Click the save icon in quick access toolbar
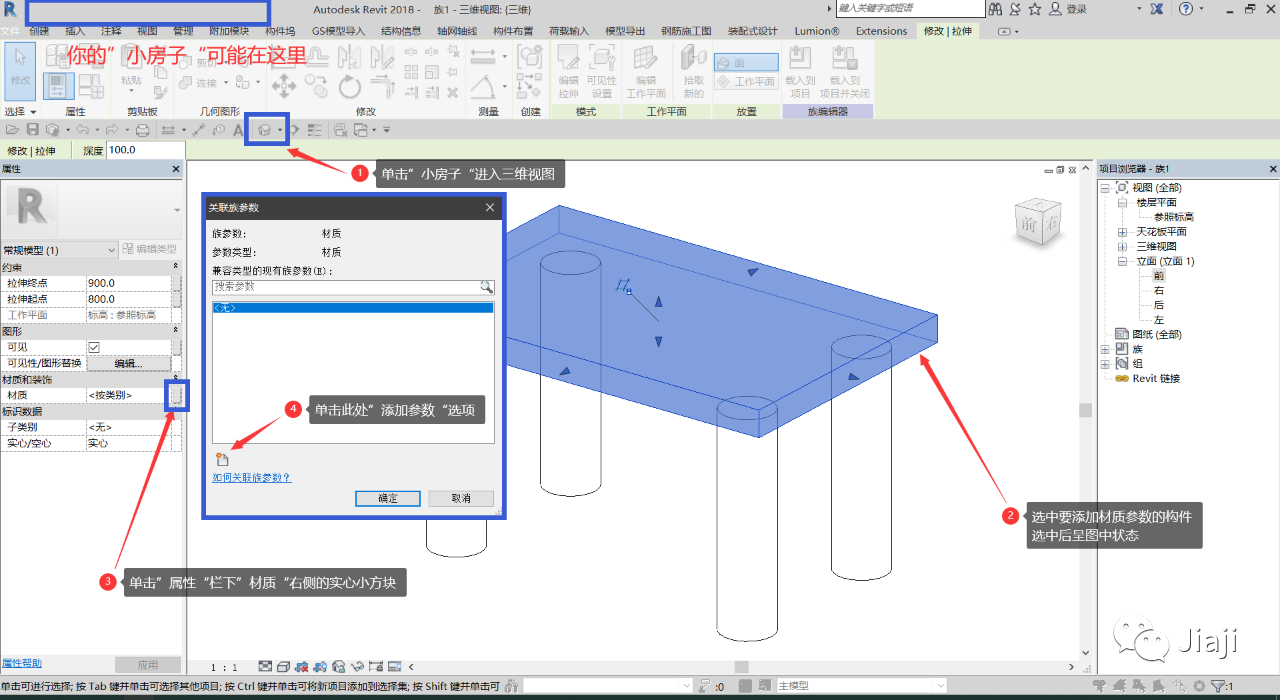 [33, 130]
